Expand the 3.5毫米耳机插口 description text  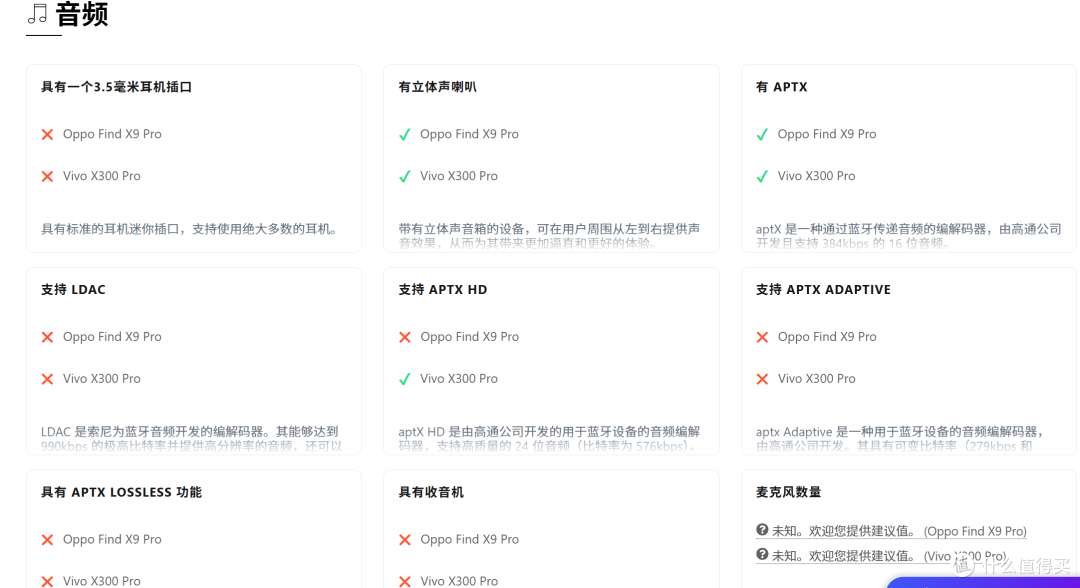point(189,229)
